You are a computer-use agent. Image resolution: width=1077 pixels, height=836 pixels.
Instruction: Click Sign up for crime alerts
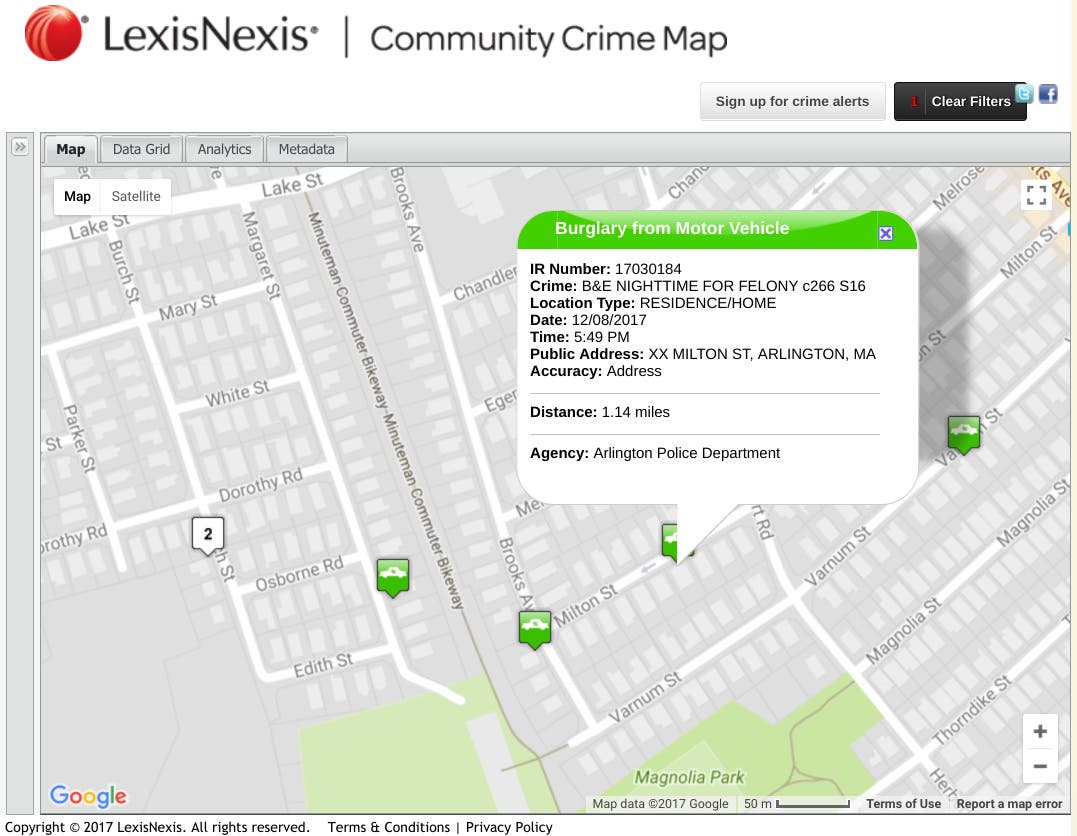(792, 101)
